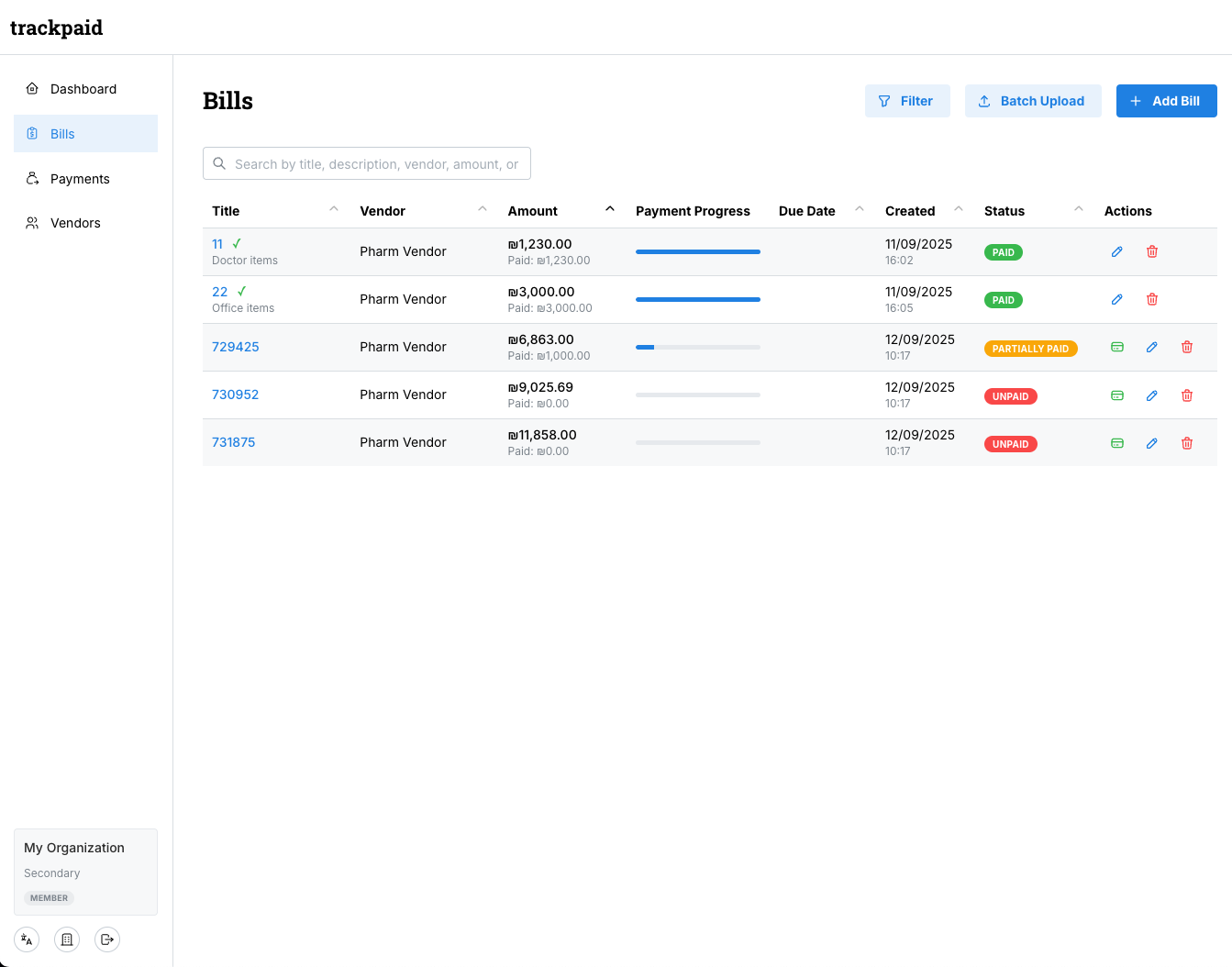Viewport: 1232px width, 967px height.
Task: Click the Dashboard home icon
Action: (33, 88)
